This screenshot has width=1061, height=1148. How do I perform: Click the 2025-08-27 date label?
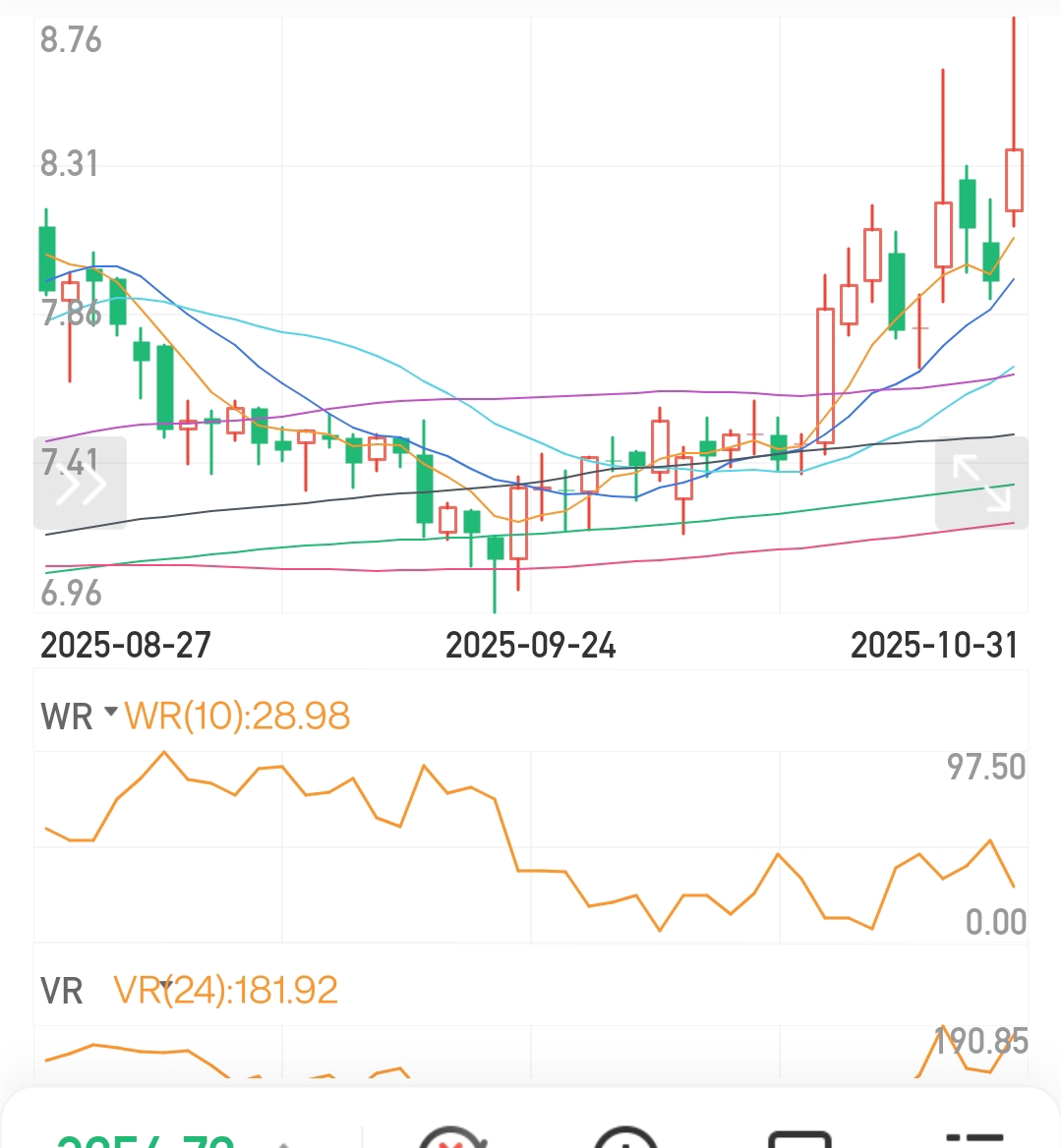[x=125, y=646]
